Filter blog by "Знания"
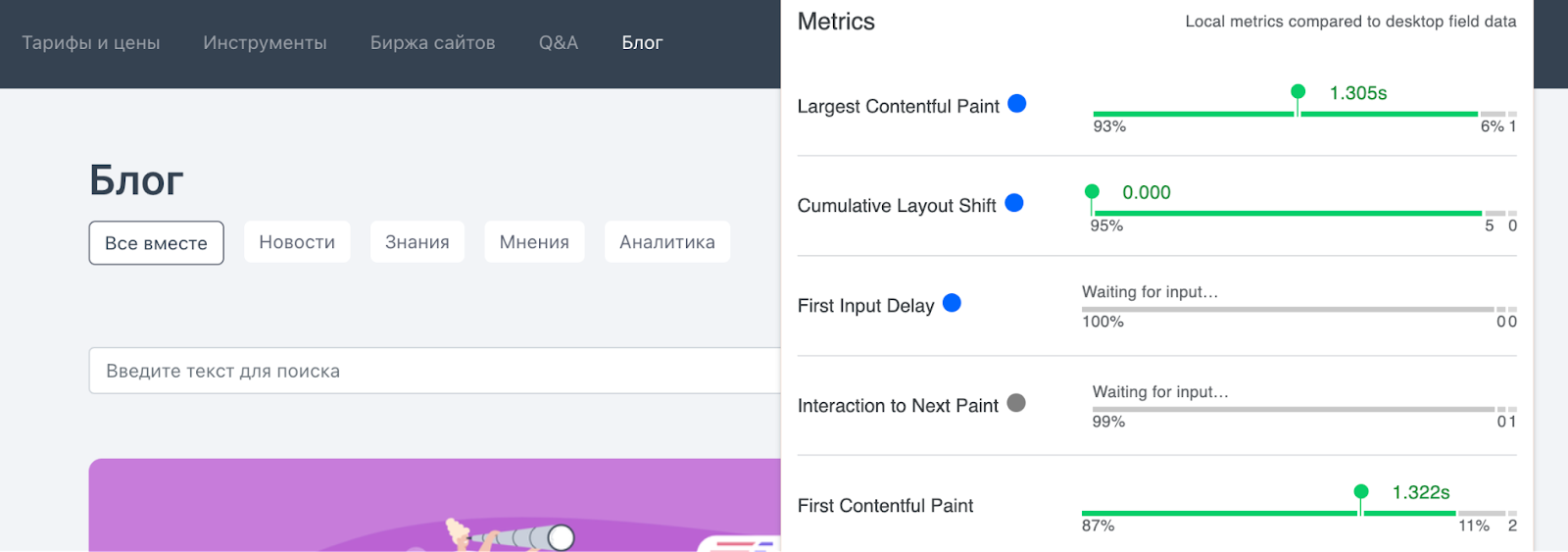This screenshot has width=1568, height=552. tap(417, 242)
